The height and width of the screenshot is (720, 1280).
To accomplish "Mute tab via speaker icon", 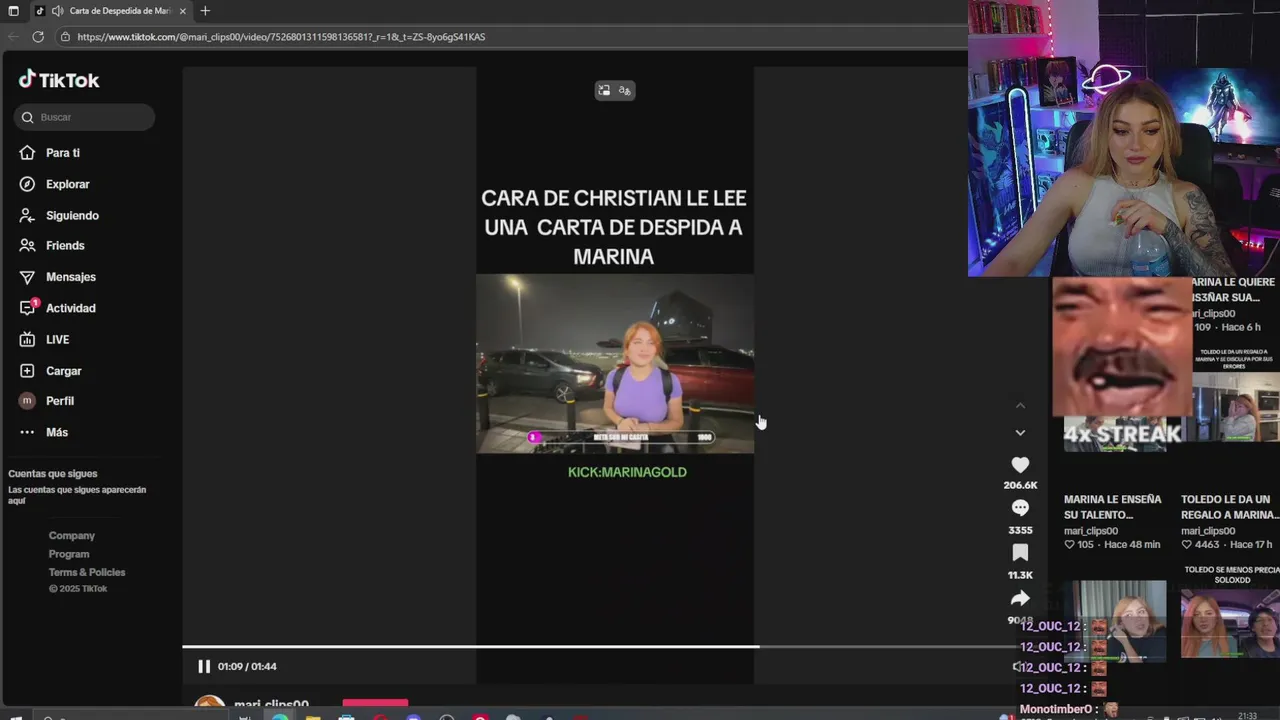I will [x=57, y=11].
